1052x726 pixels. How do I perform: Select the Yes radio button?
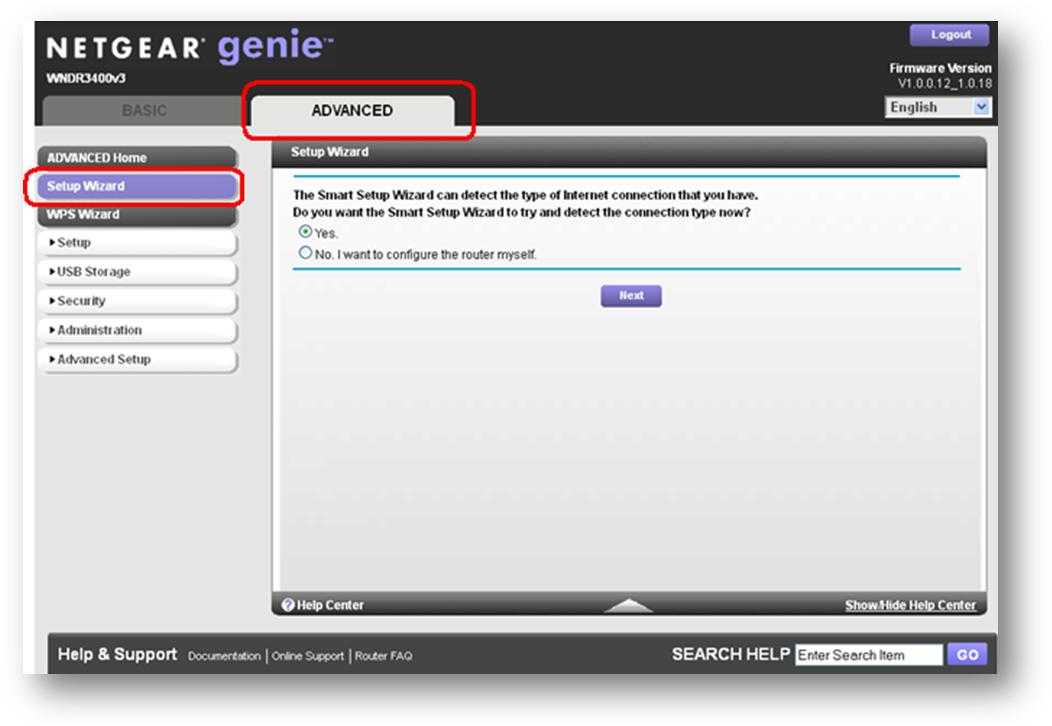[306, 232]
